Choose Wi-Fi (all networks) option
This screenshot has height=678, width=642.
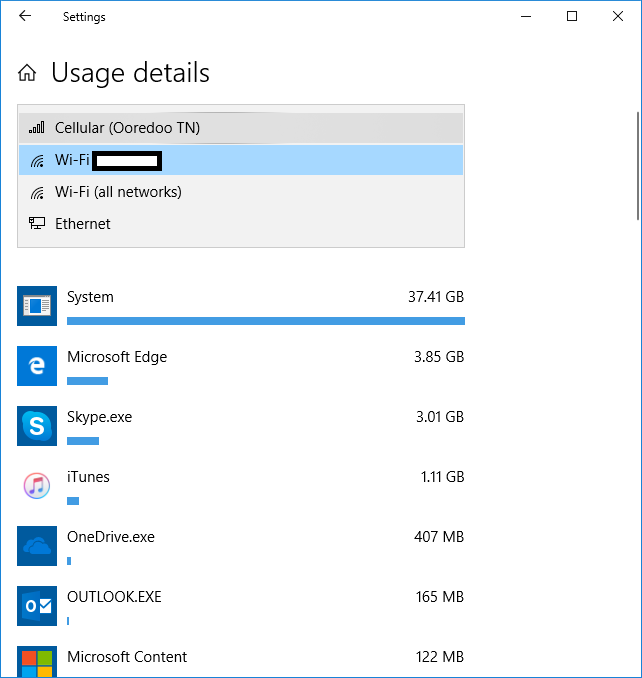click(241, 192)
